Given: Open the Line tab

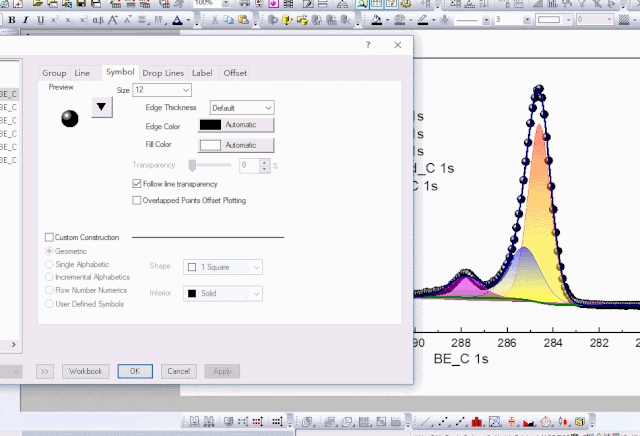Looking at the screenshot, I should tap(82, 73).
